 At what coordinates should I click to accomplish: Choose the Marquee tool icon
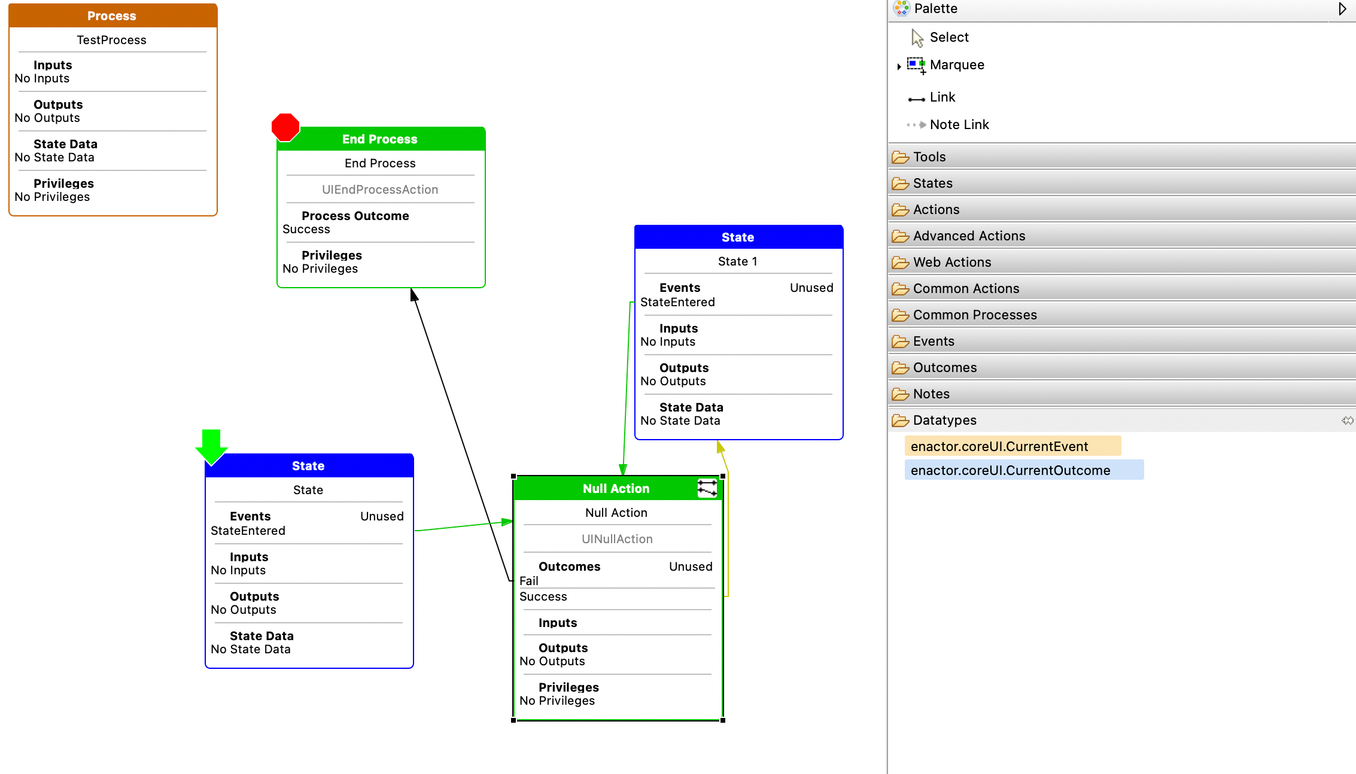click(916, 65)
